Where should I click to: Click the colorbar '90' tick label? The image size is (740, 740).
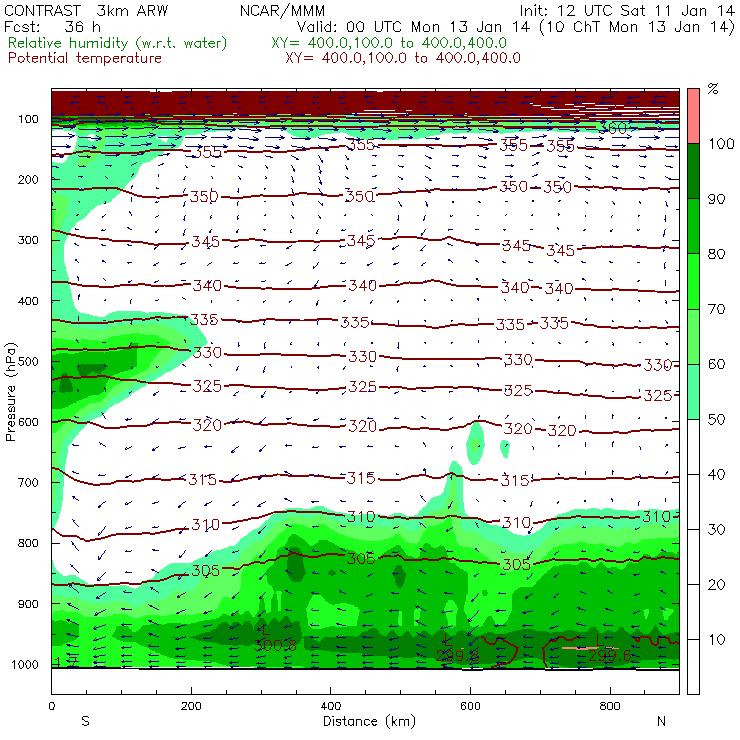coord(716,199)
